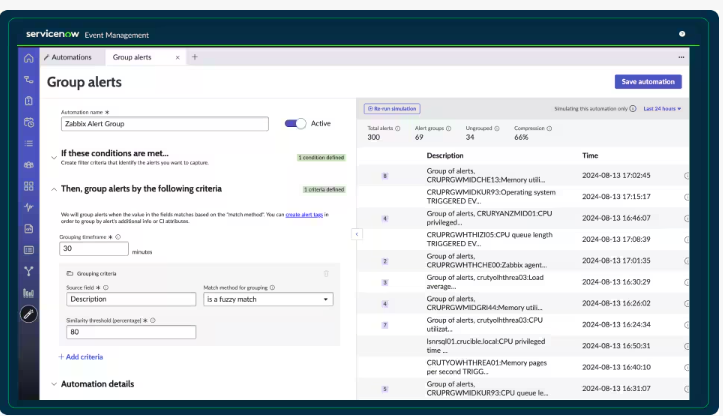This screenshot has height=416, width=723.
Task: Collapse the "Then, group alerts by" criteria section
Action: tap(54, 189)
